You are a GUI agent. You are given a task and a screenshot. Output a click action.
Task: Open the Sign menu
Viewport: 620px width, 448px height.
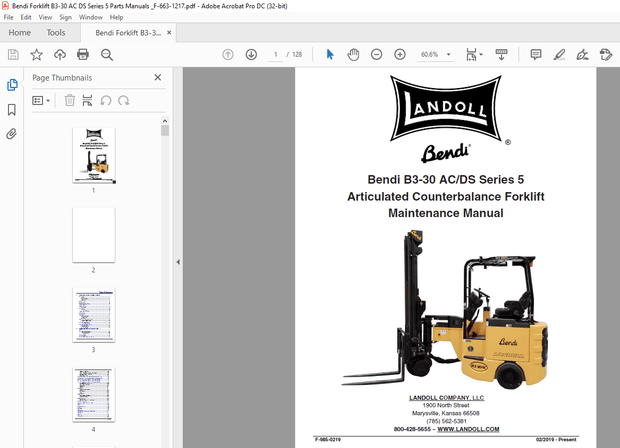(66, 17)
